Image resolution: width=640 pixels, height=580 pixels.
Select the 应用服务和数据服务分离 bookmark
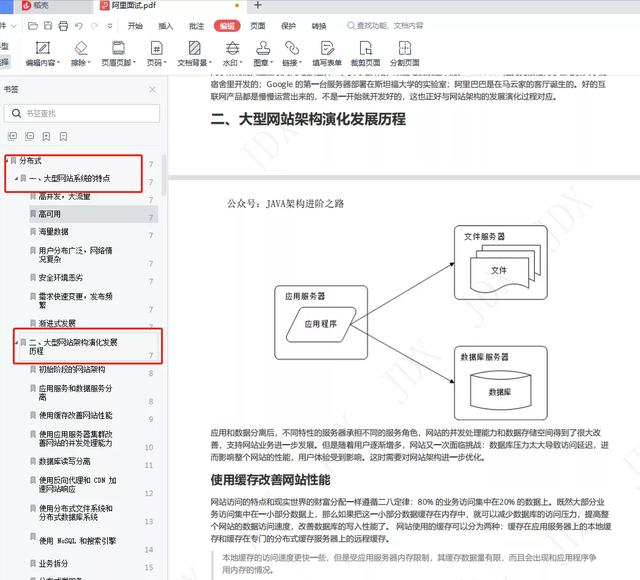coord(76,392)
